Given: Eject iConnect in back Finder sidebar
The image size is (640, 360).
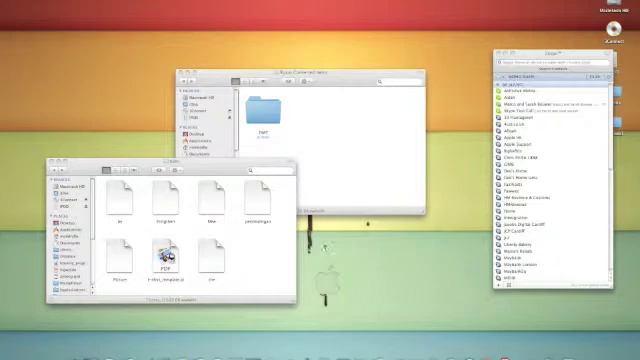Looking at the screenshot, I should [x=229, y=111].
